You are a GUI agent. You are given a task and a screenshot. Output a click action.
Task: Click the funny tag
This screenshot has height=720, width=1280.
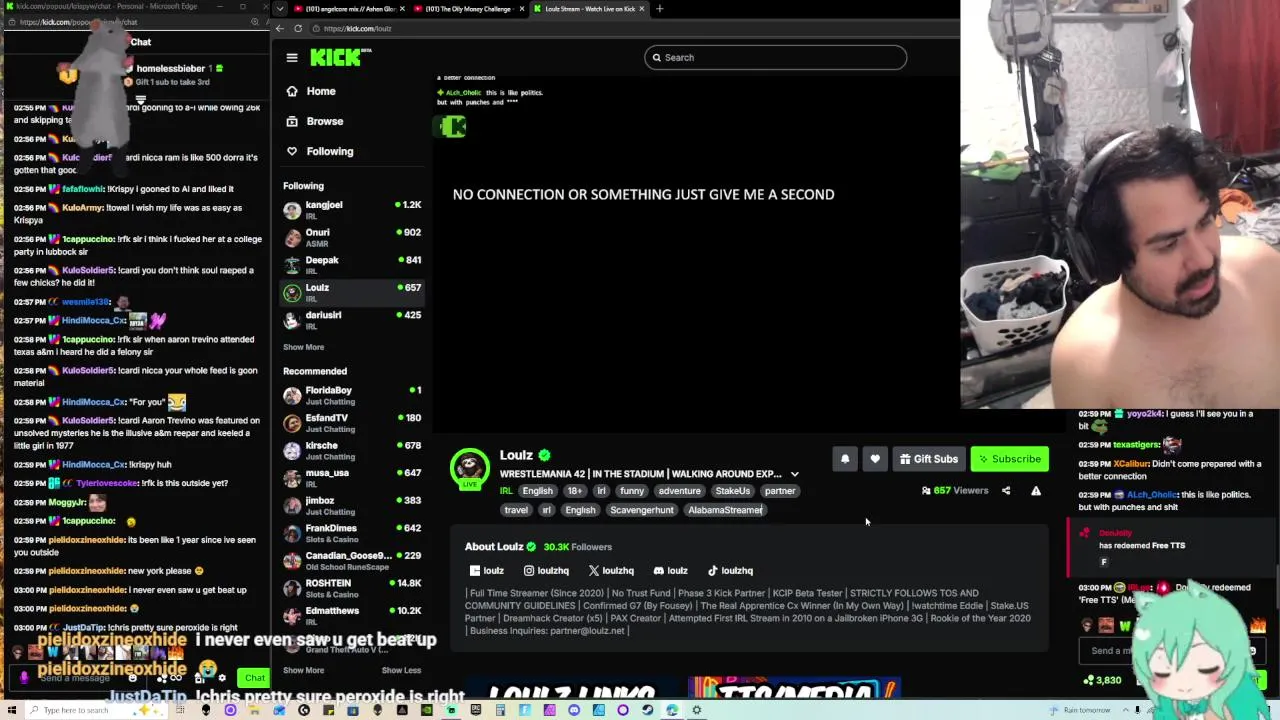[632, 491]
